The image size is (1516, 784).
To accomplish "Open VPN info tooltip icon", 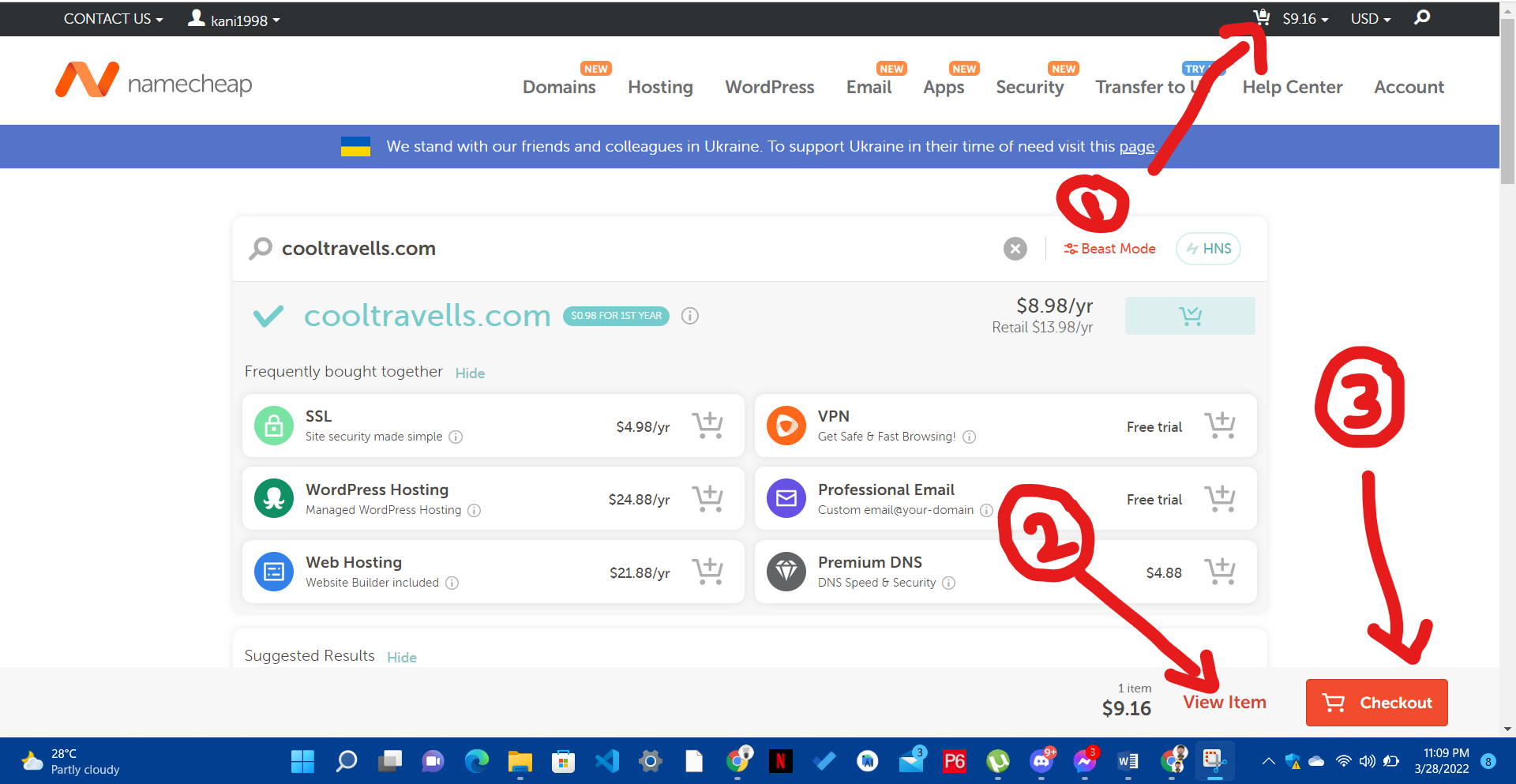I will tap(970, 437).
